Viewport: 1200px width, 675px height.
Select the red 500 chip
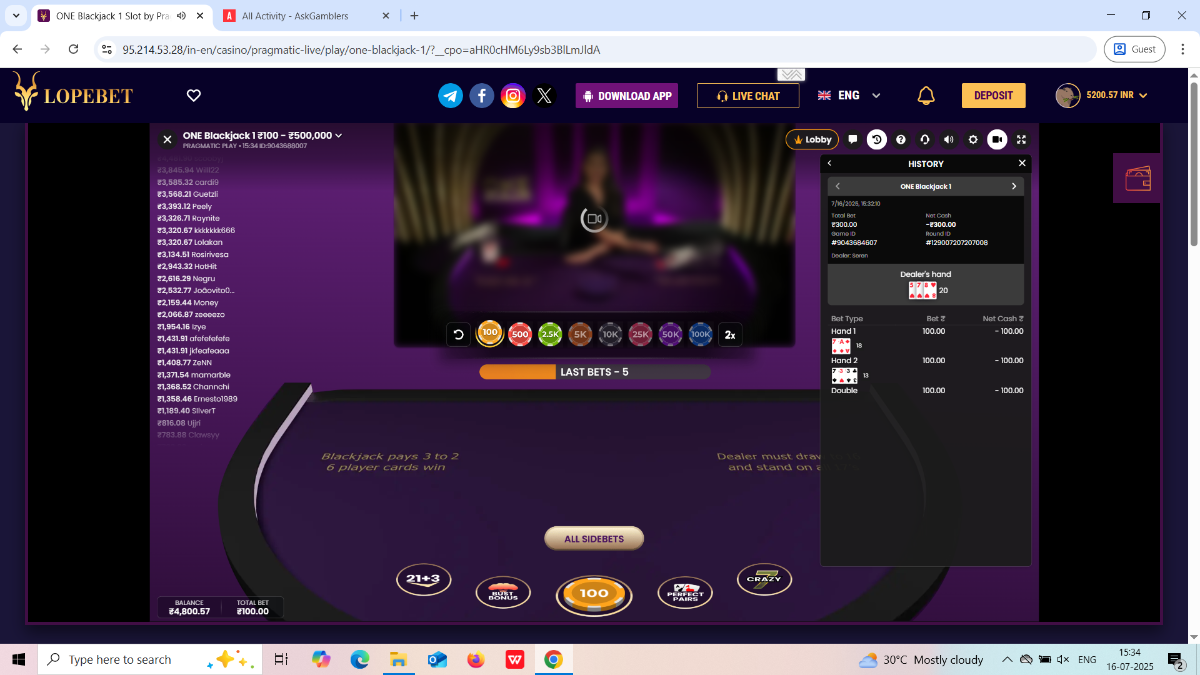(519, 335)
